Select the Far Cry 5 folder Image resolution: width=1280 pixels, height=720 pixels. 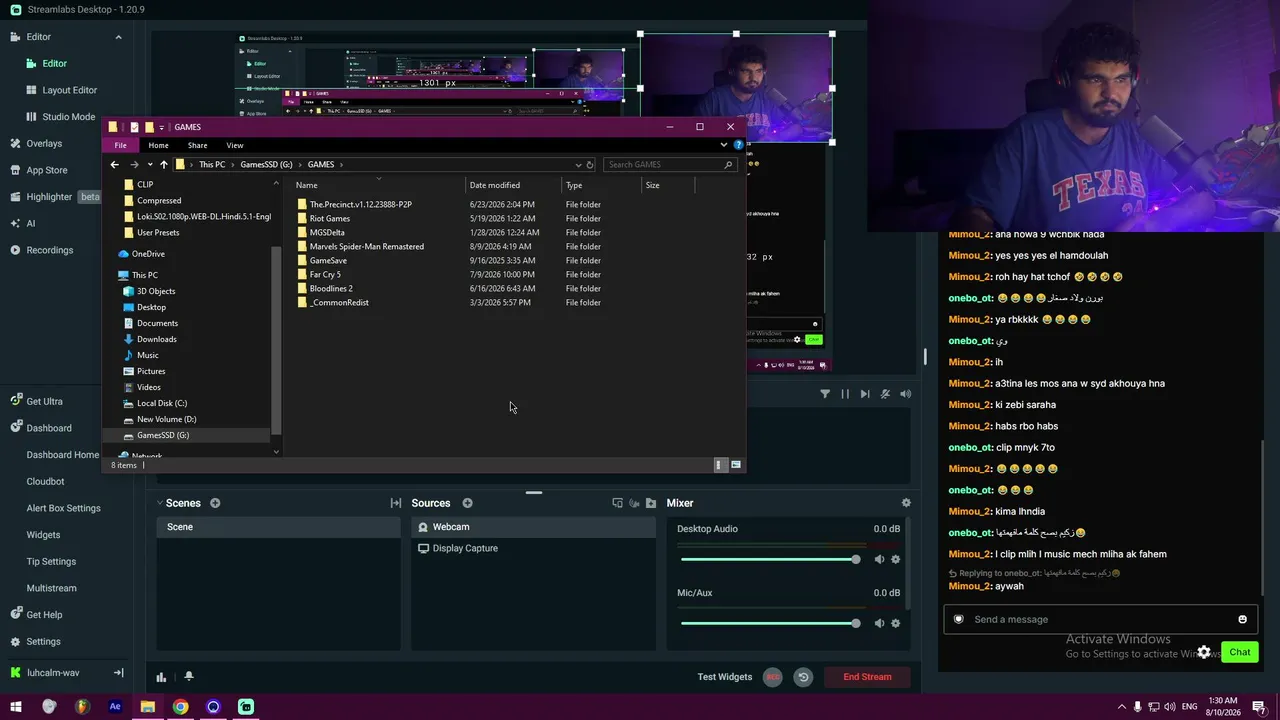tap(325, 274)
